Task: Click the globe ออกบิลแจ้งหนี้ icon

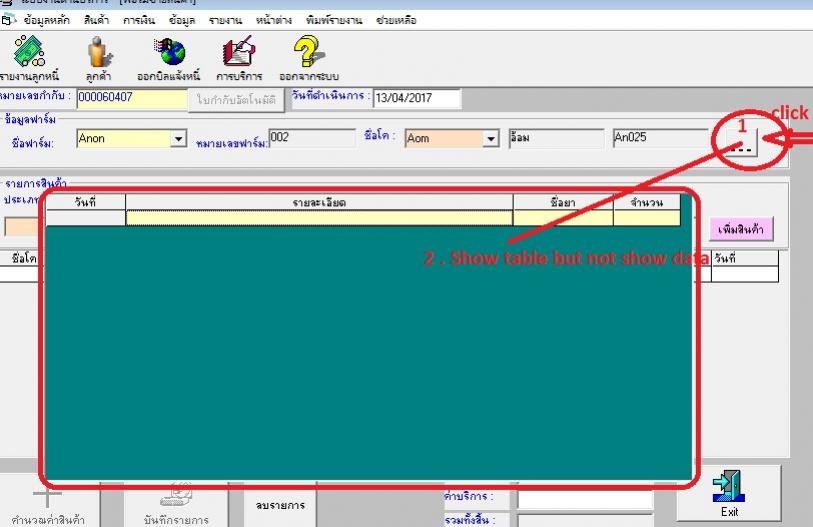Action: pyautogui.click(x=169, y=52)
